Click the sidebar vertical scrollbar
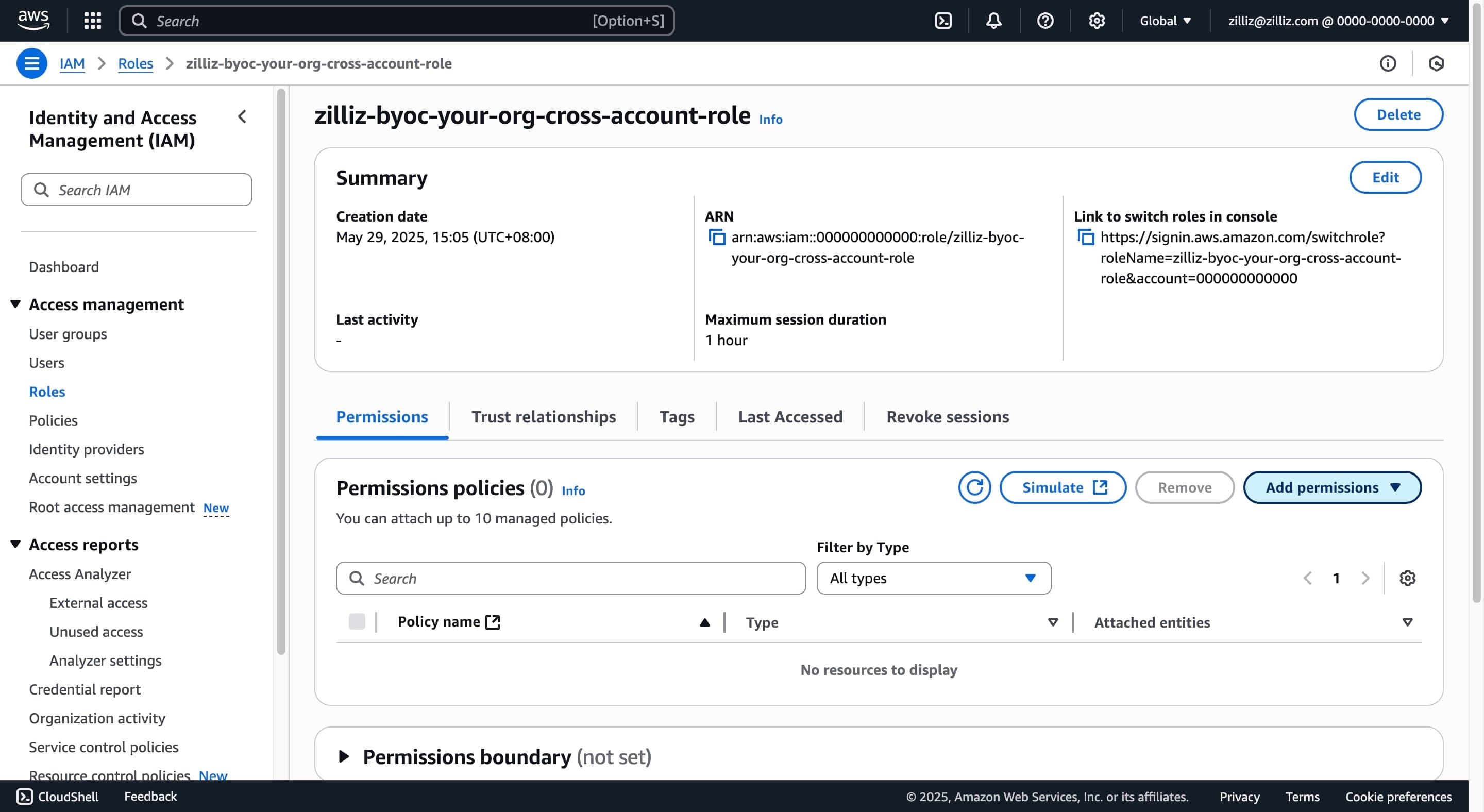Viewport: 1484px width, 812px height. [x=281, y=371]
